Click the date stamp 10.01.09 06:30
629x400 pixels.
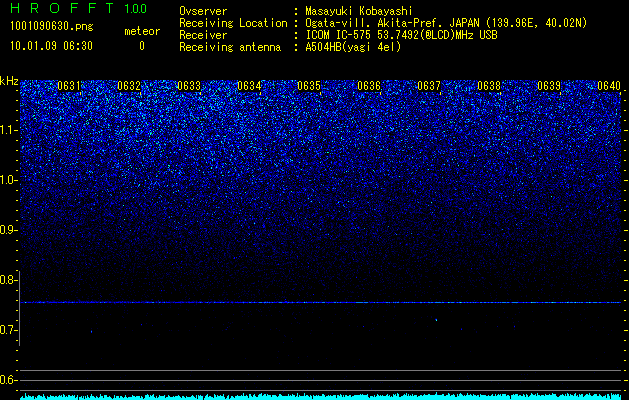pos(51,46)
